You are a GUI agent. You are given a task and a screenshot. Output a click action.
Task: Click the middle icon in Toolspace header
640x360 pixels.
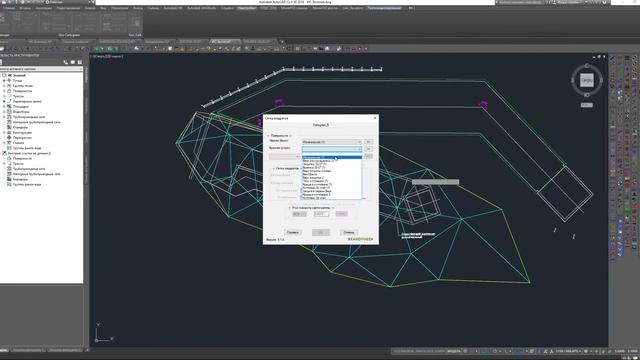pos(73,62)
